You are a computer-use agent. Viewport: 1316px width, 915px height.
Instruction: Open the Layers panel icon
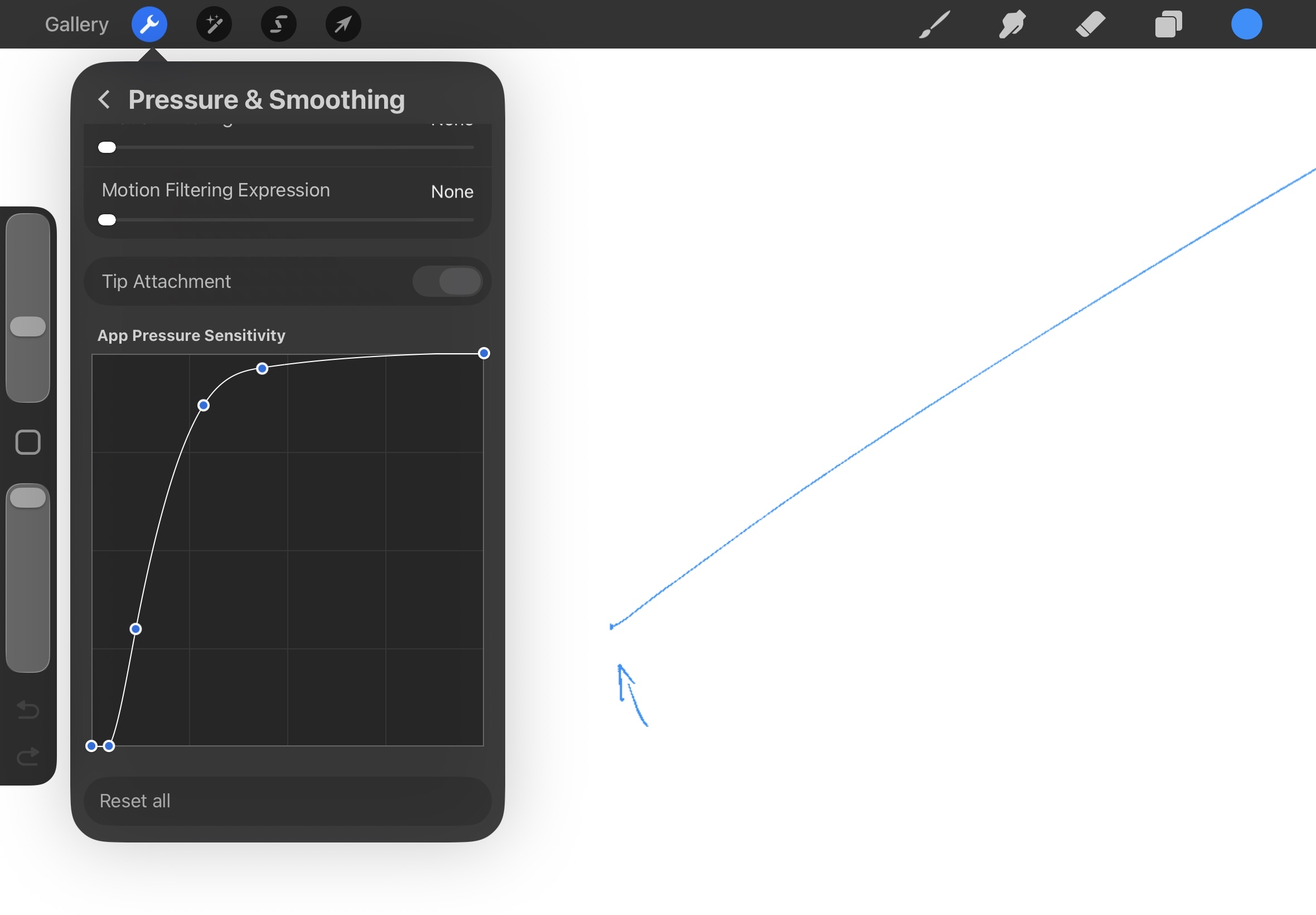(x=1168, y=24)
